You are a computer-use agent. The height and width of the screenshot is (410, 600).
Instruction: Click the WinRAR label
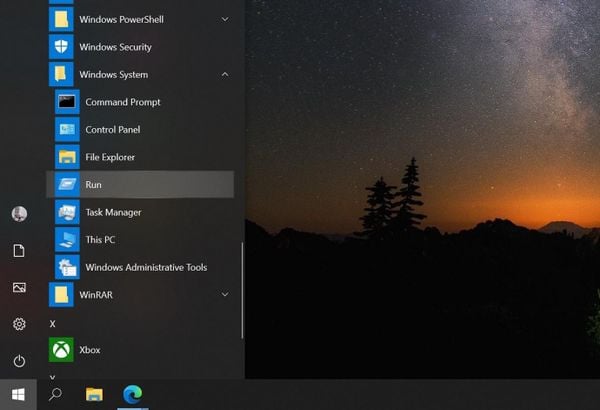click(96, 295)
